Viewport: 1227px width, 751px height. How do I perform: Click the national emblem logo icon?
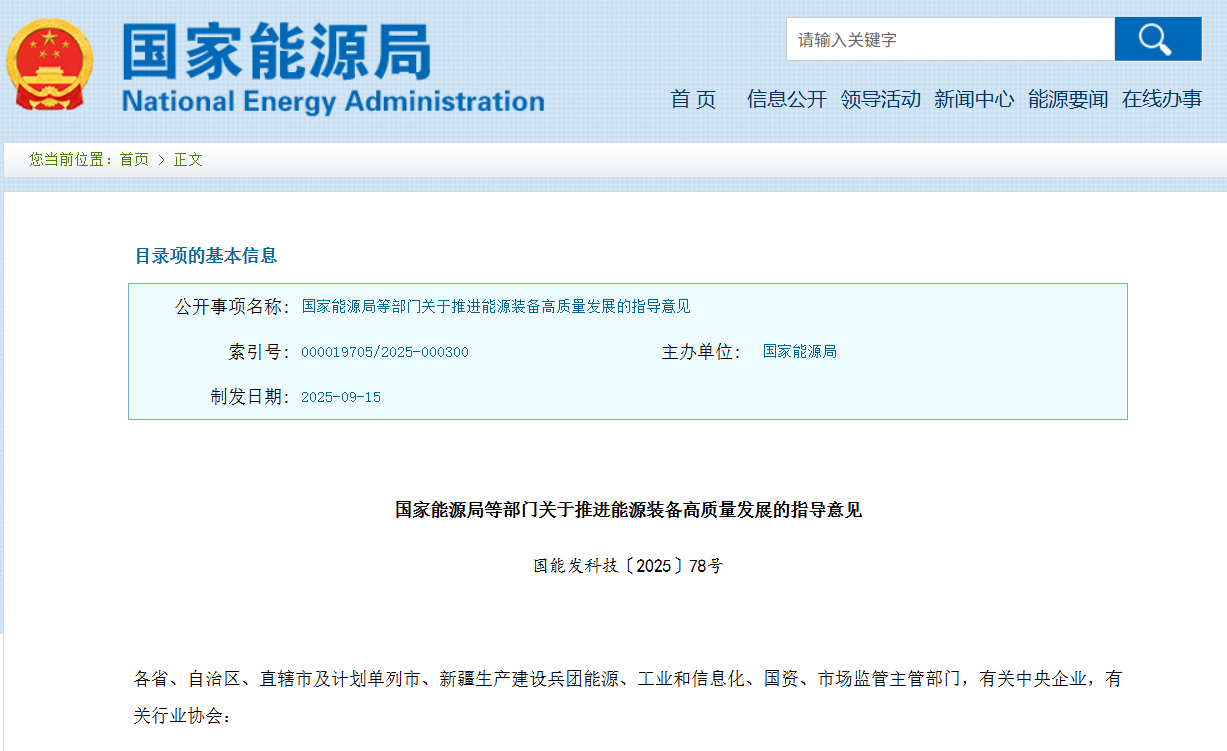tap(52, 63)
